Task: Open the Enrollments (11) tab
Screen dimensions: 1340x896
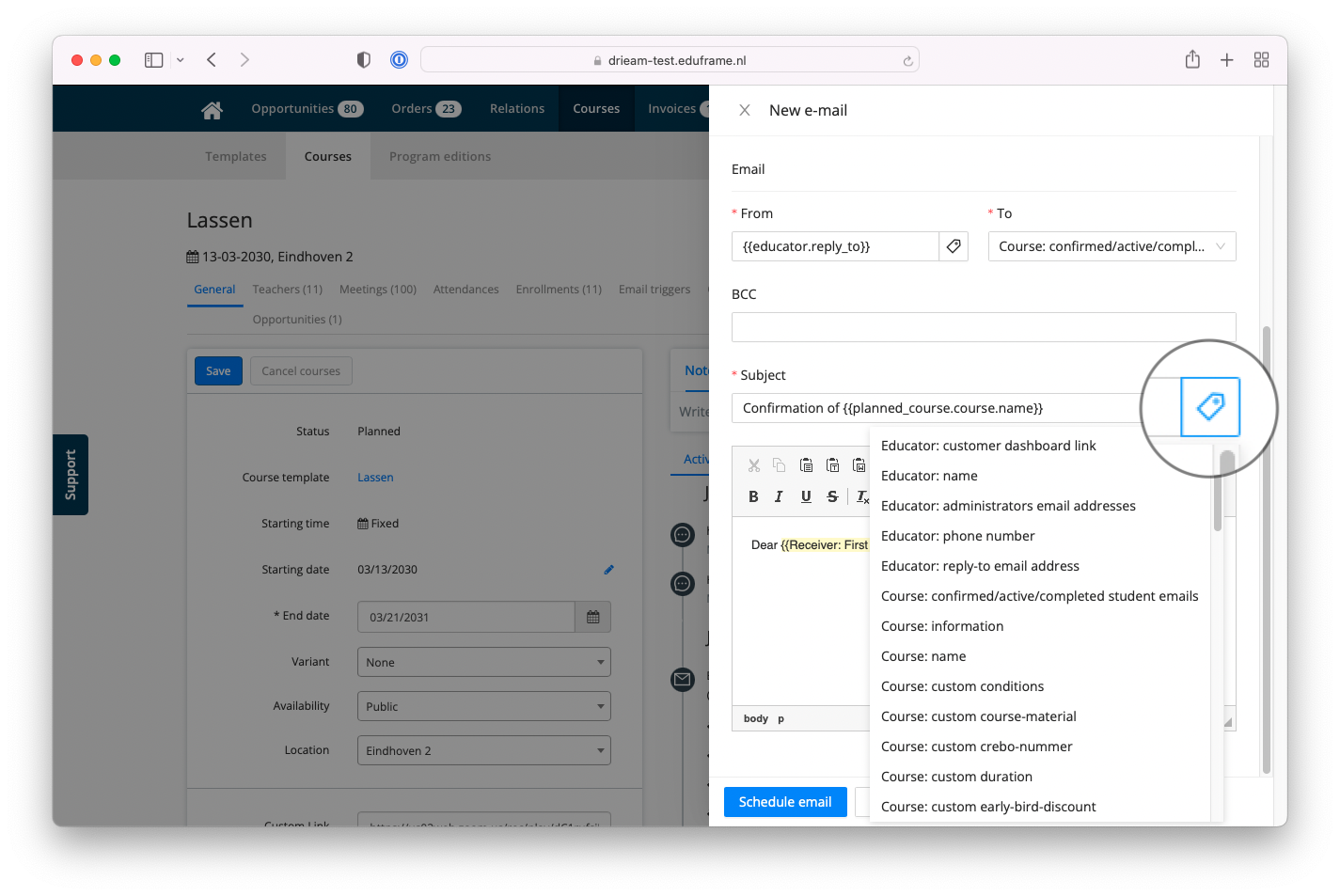Action: 559,290
